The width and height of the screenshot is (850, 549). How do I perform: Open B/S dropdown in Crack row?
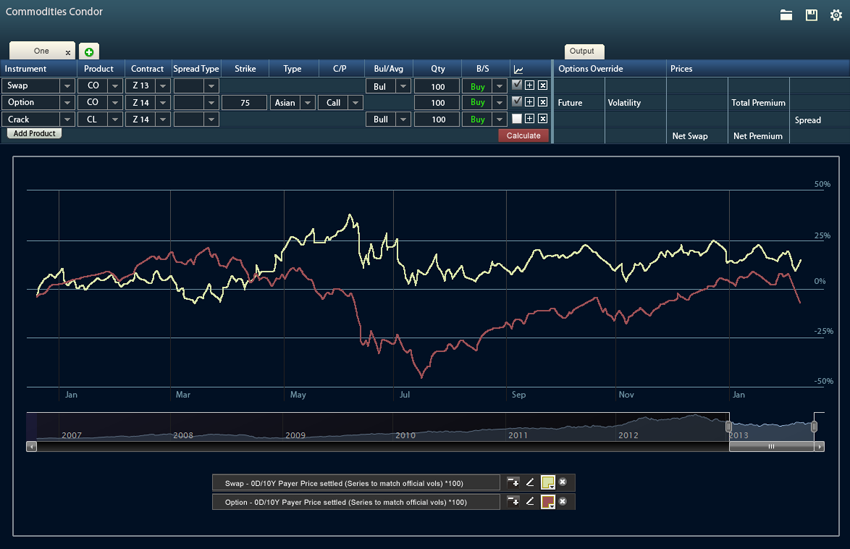coord(499,119)
